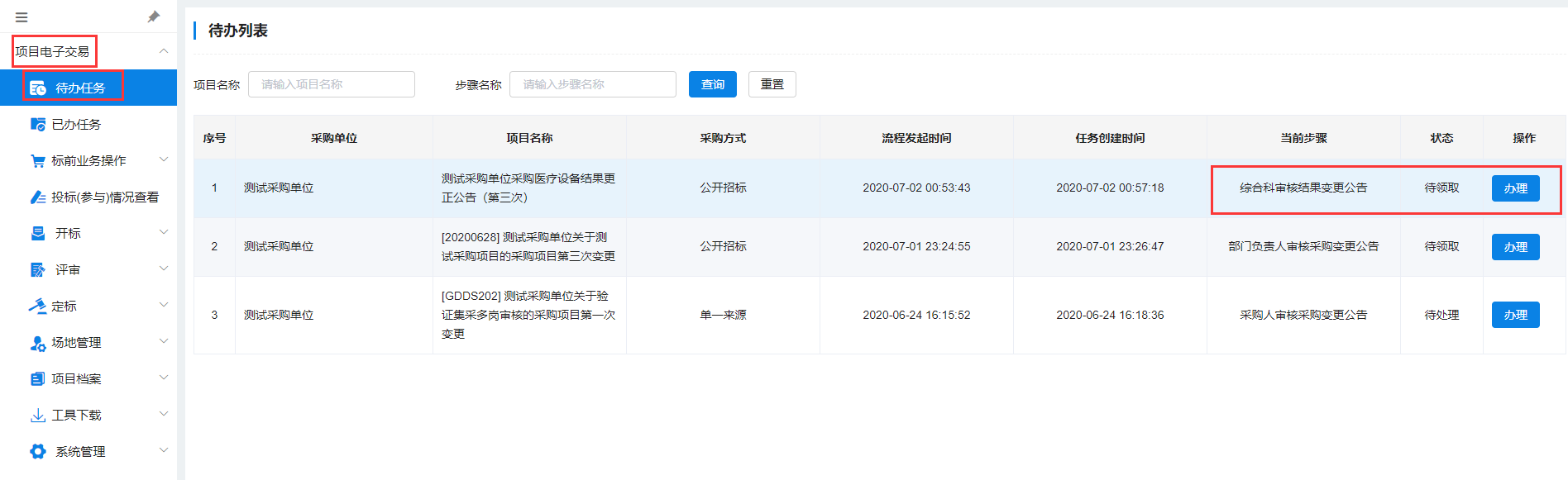
Task: Click the 工具下载 download icon
Action: [x=37, y=416]
